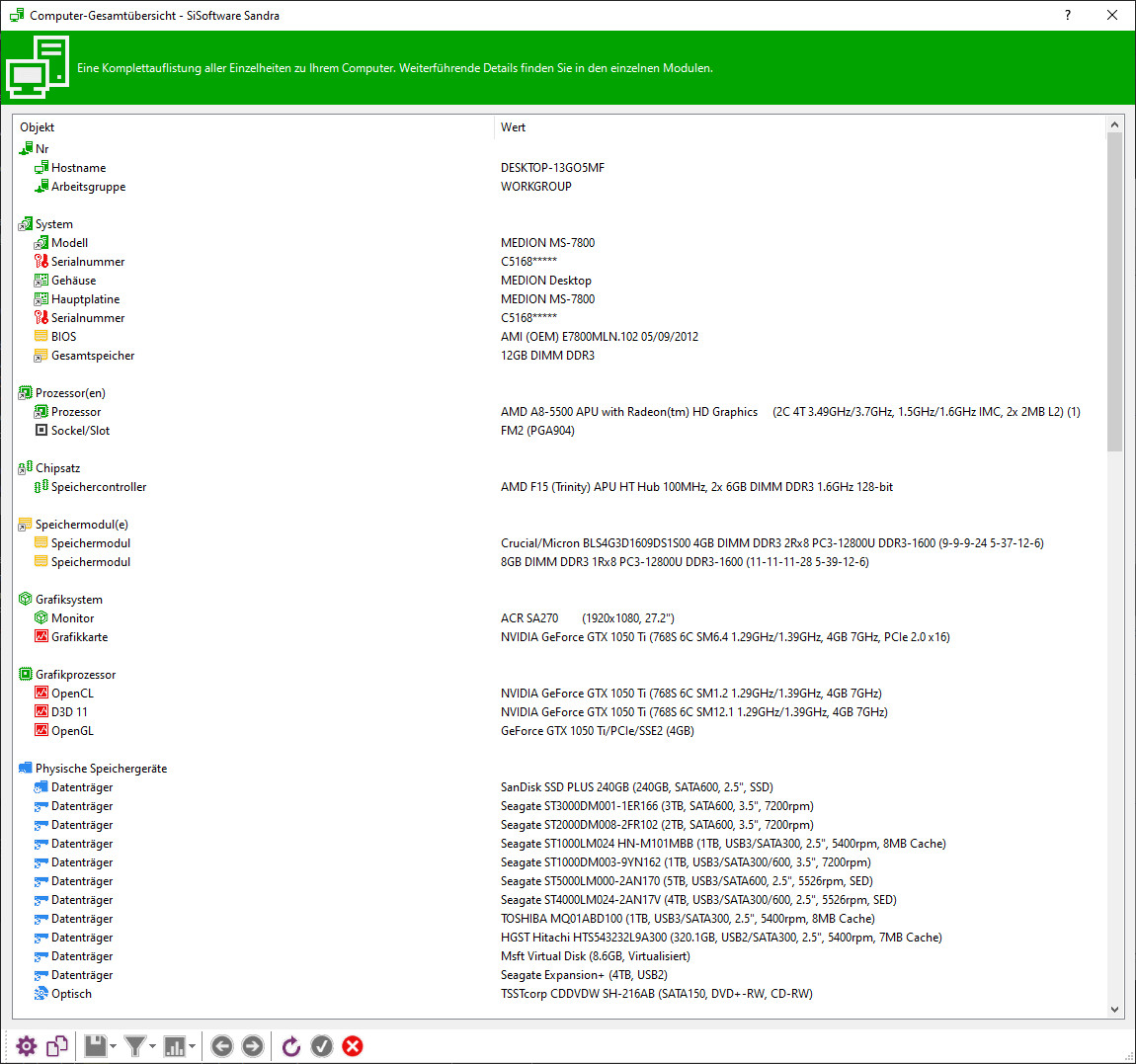The width and height of the screenshot is (1136, 1064).
Task: Click the Msft Virtual Disk entry
Action: click(x=596, y=956)
